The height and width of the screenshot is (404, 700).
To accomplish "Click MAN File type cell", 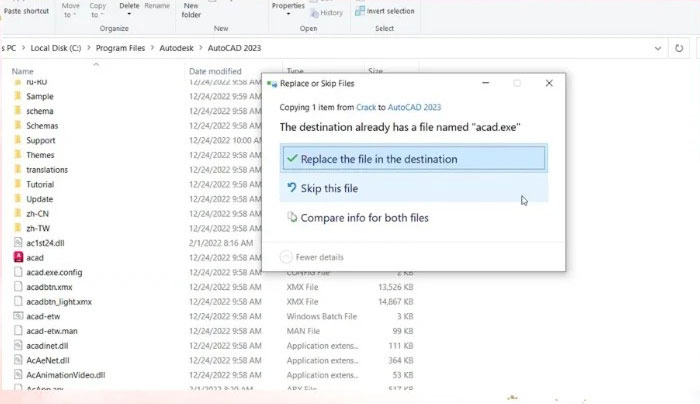I will tap(303, 331).
